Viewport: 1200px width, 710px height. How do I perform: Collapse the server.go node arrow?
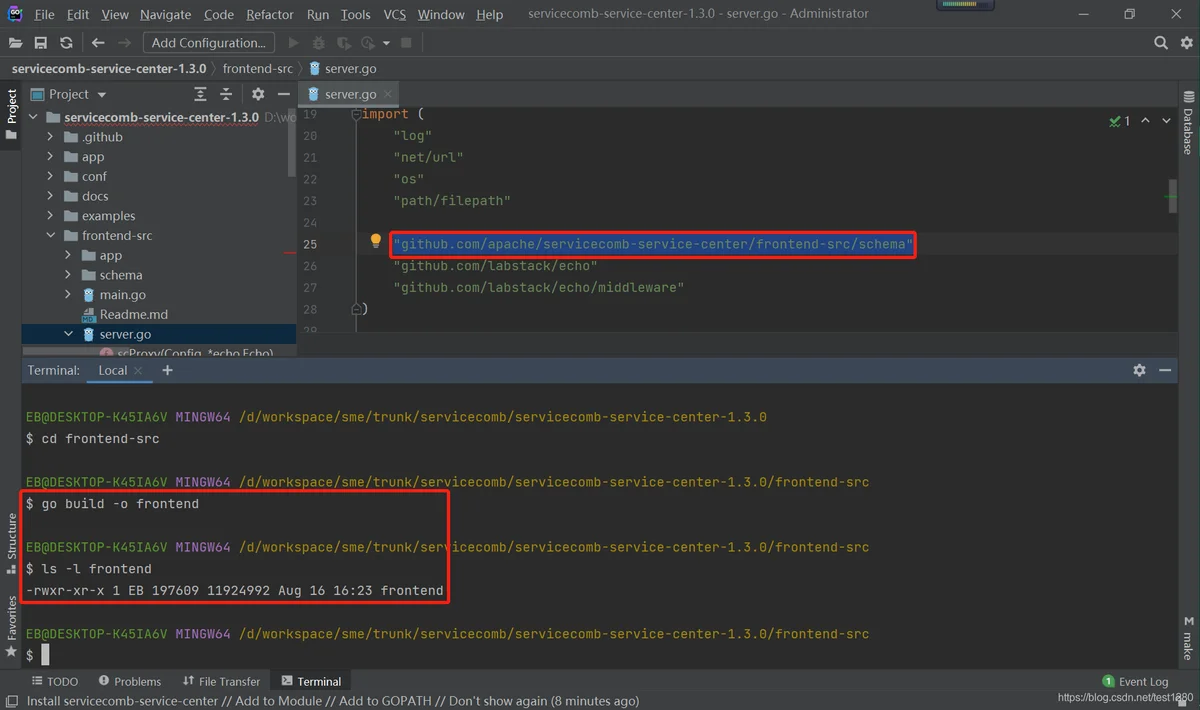pyautogui.click(x=68, y=334)
